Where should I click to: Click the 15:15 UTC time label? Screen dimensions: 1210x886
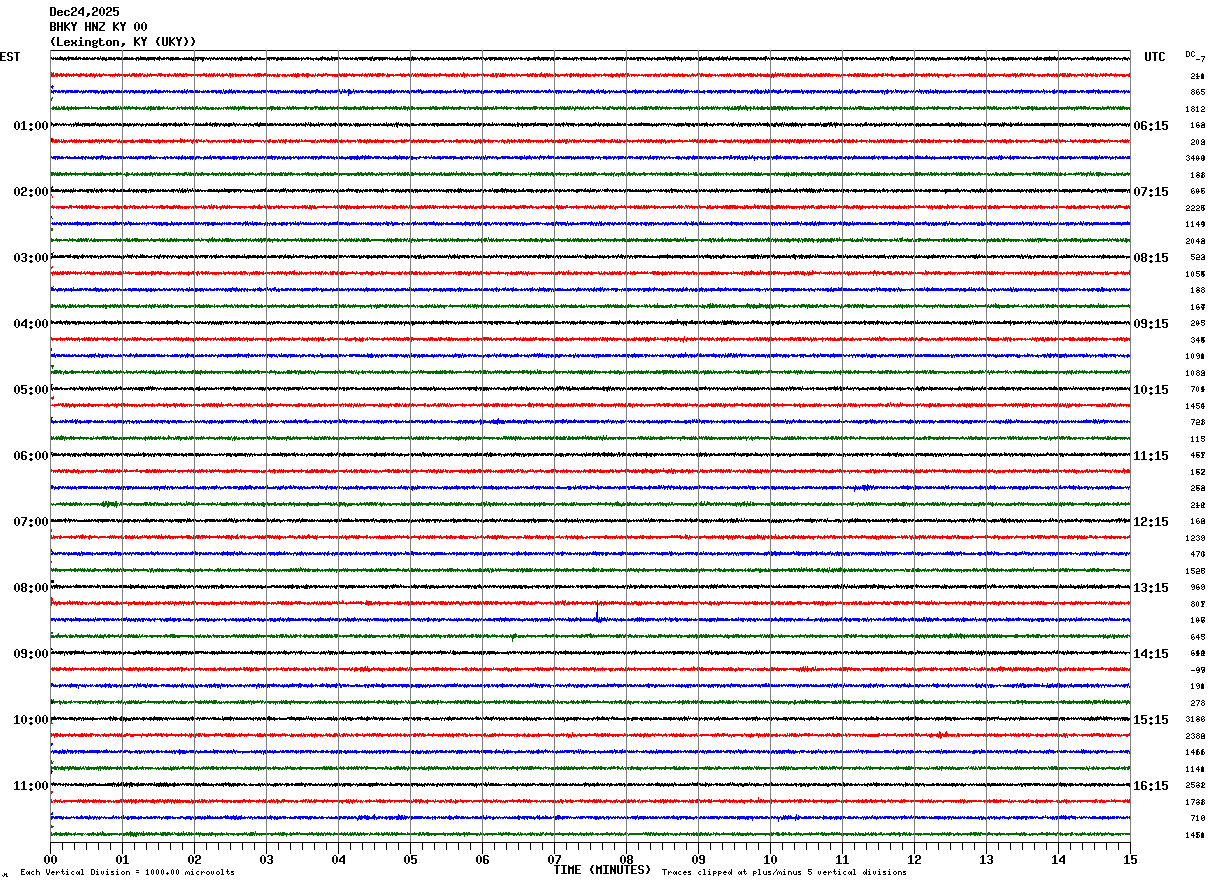(1151, 720)
